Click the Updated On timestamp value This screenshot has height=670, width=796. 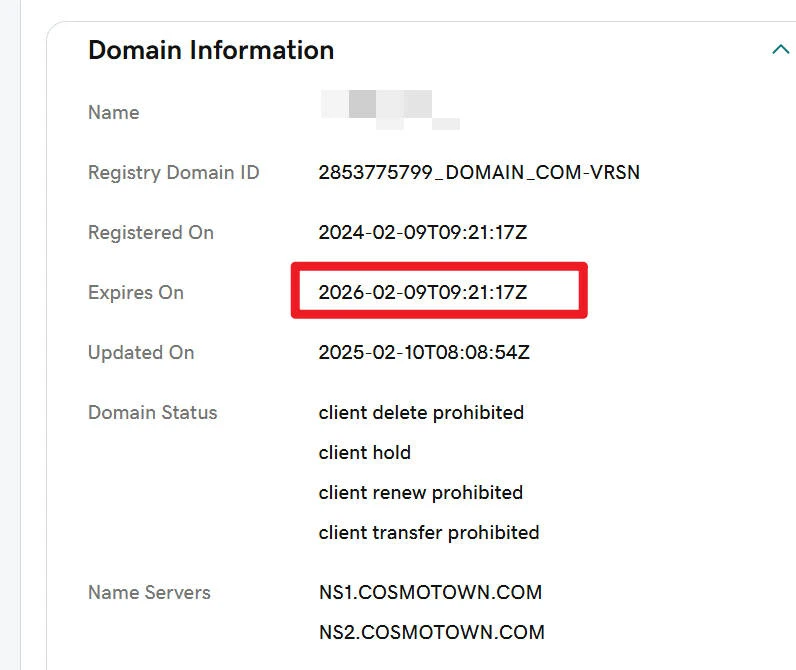coord(423,353)
